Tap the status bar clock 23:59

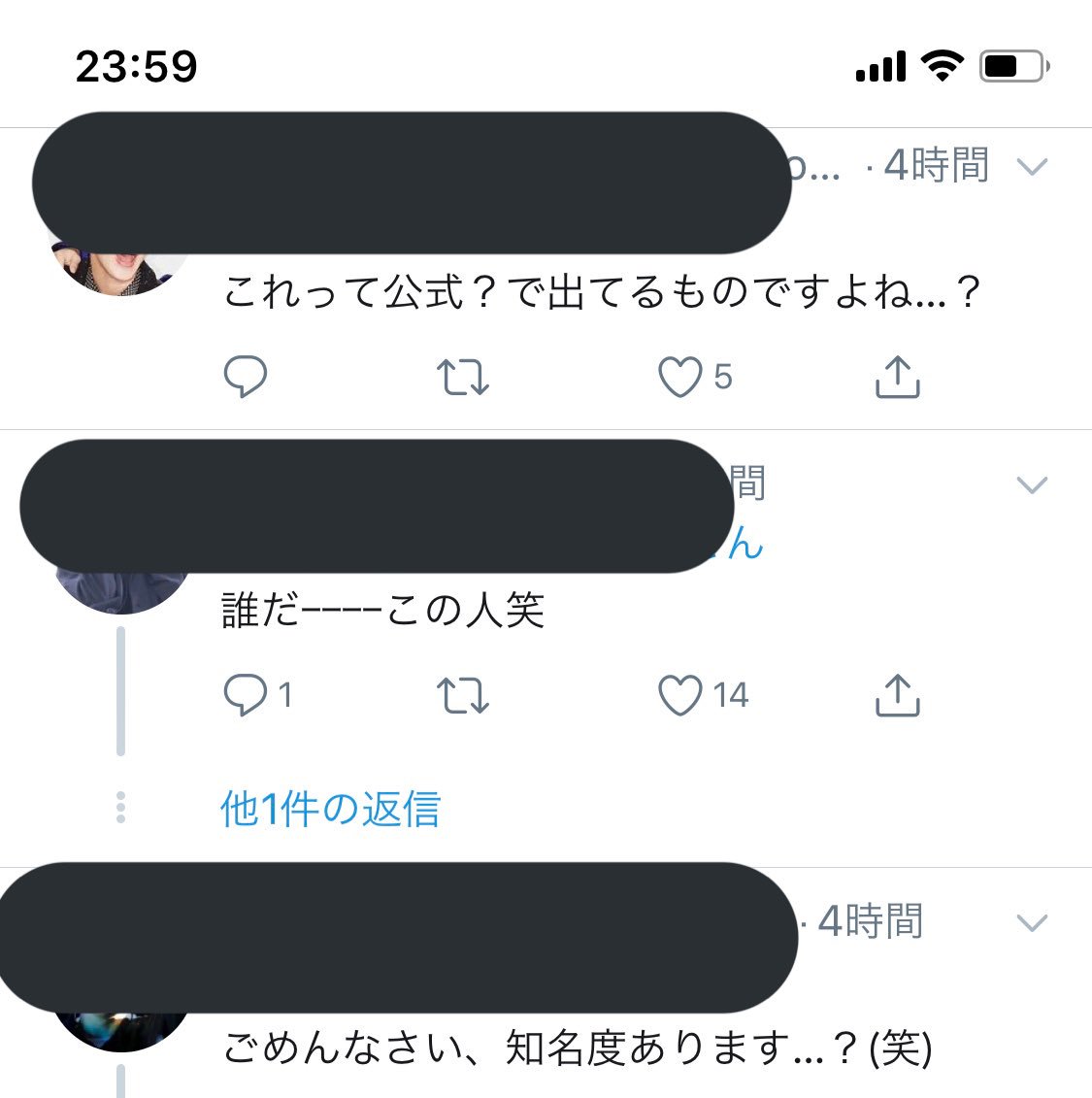coord(137,67)
